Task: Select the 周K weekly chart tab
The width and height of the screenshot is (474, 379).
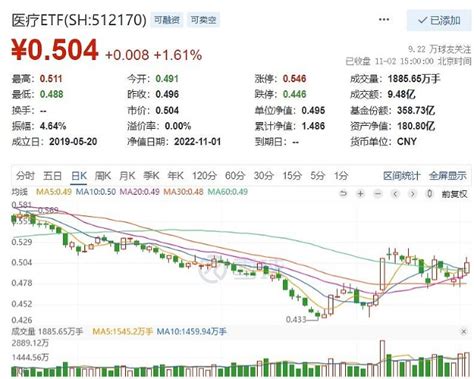Action: (103, 175)
